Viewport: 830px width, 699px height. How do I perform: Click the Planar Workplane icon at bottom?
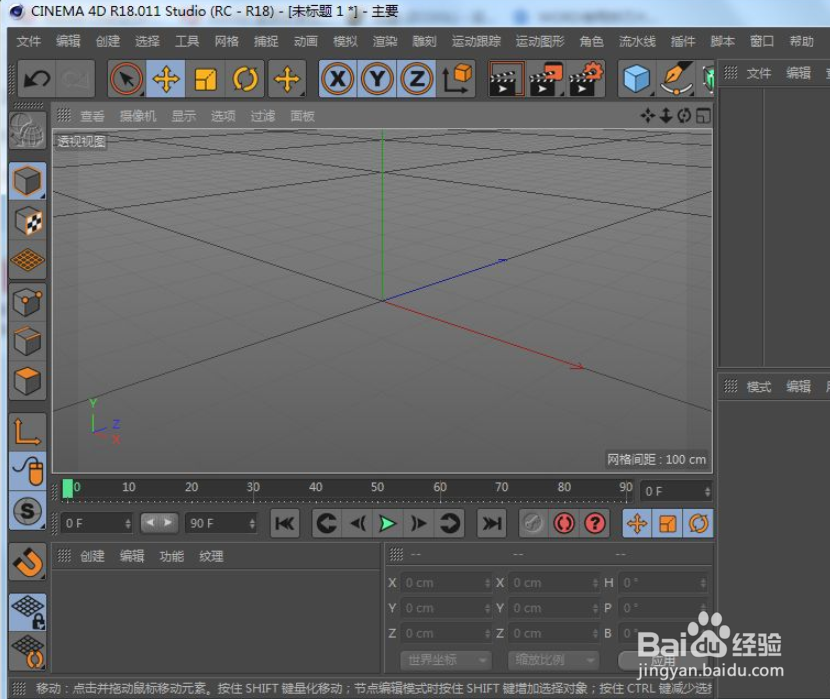tap(28, 652)
